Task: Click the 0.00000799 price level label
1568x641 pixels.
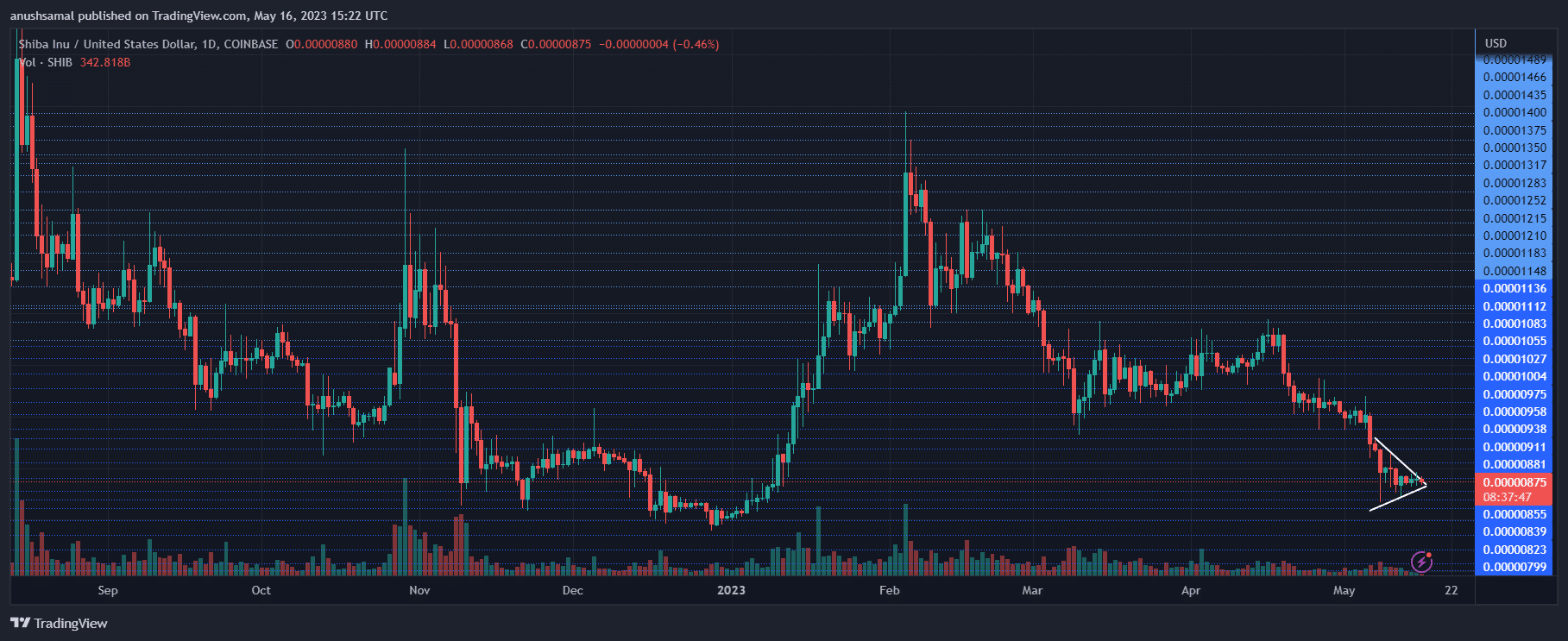Action: coord(1514,567)
